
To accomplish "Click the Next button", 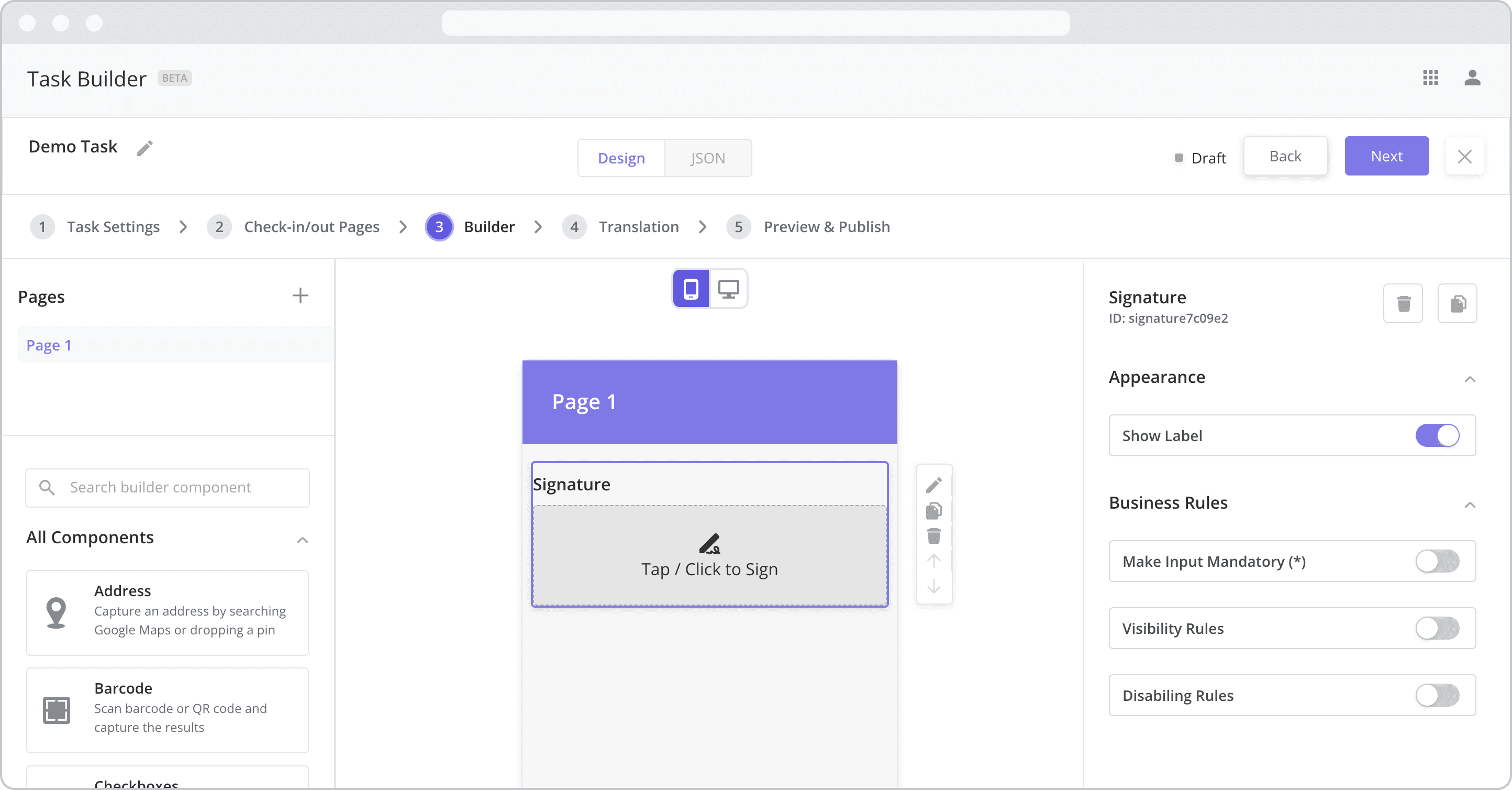I will pos(1386,156).
